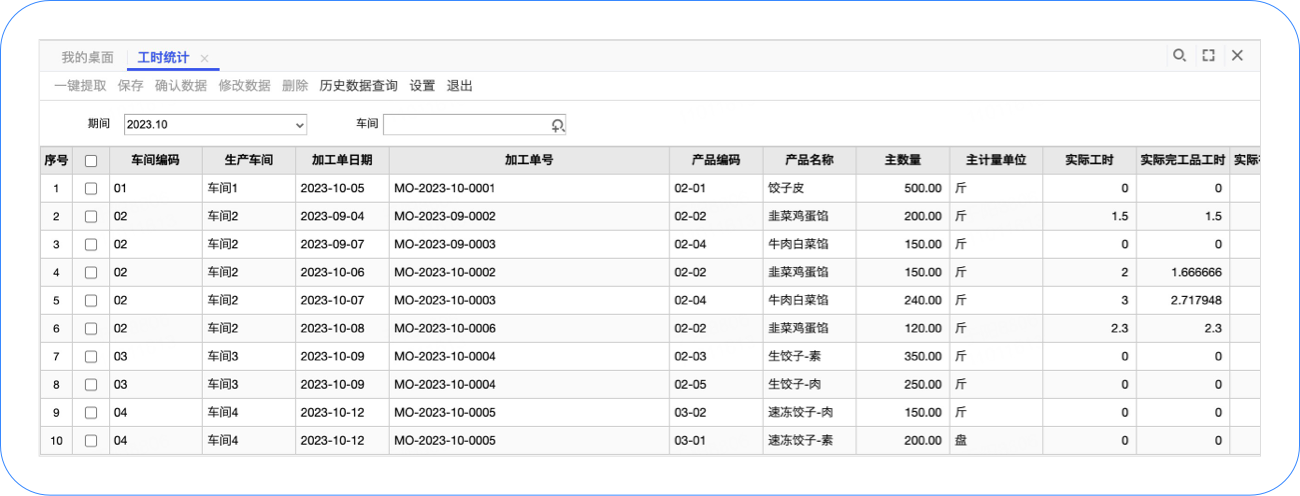This screenshot has width=1300, height=496.
Task: Close the window with the X icon
Action: pyautogui.click(x=1237, y=56)
